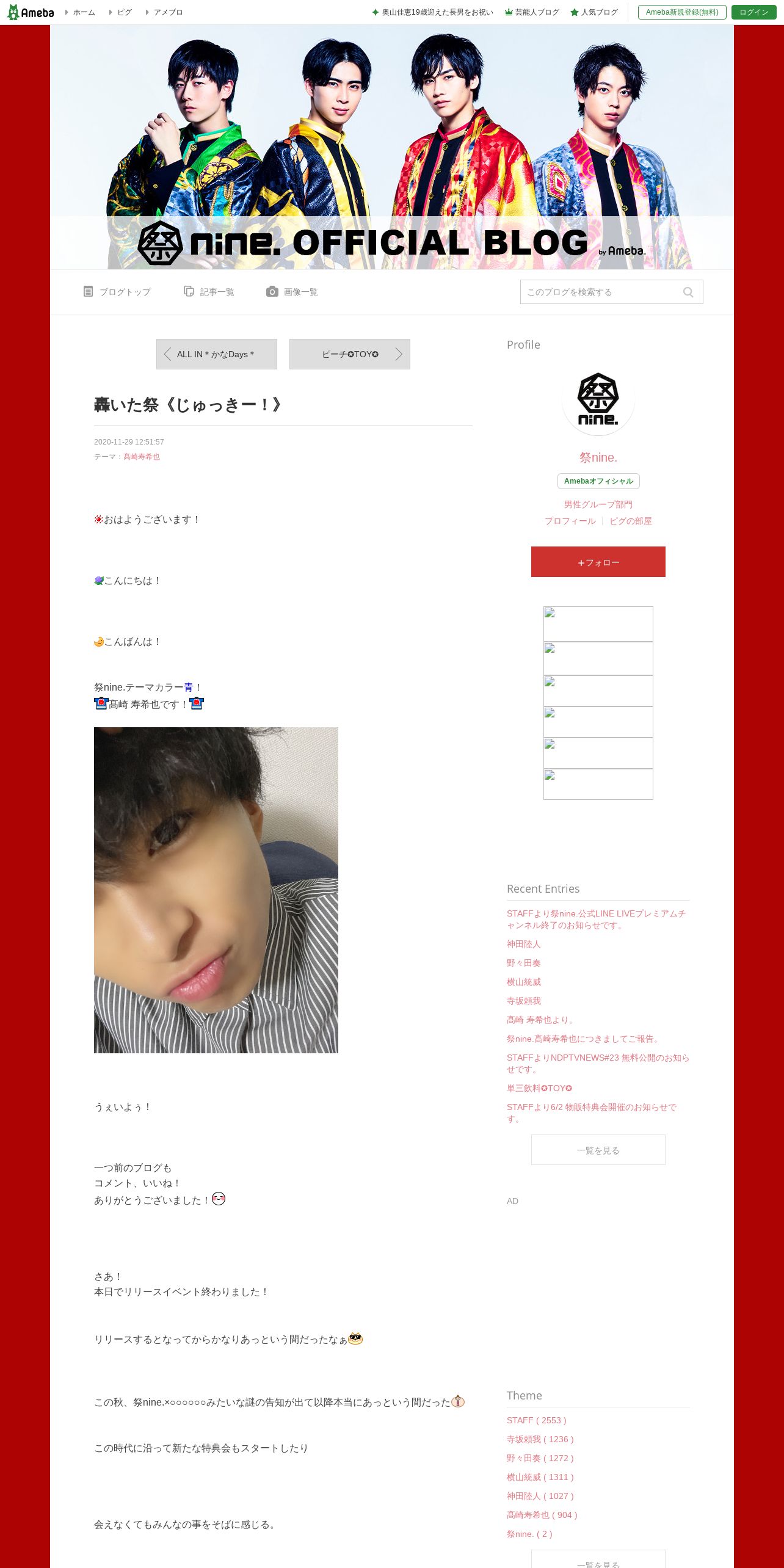The image size is (784, 1568).
Task: Click the 芸能人ブログ crown icon
Action: point(509,12)
